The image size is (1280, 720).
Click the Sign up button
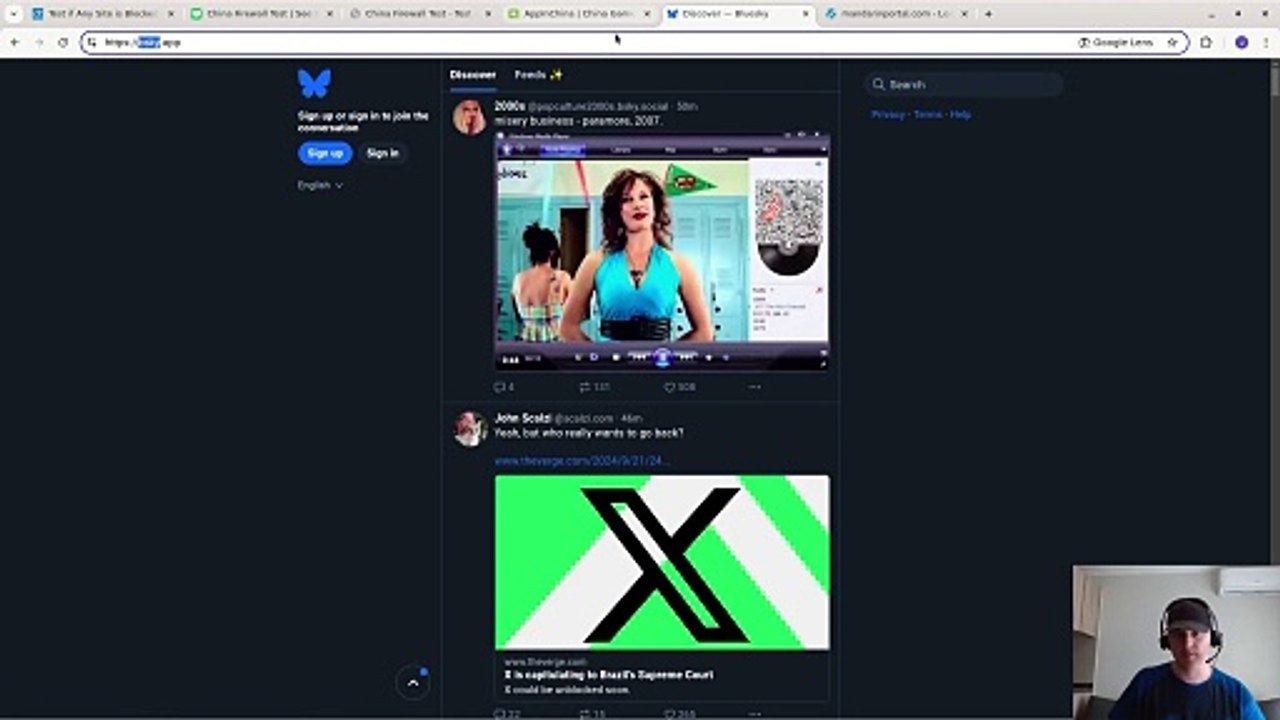[x=325, y=153]
